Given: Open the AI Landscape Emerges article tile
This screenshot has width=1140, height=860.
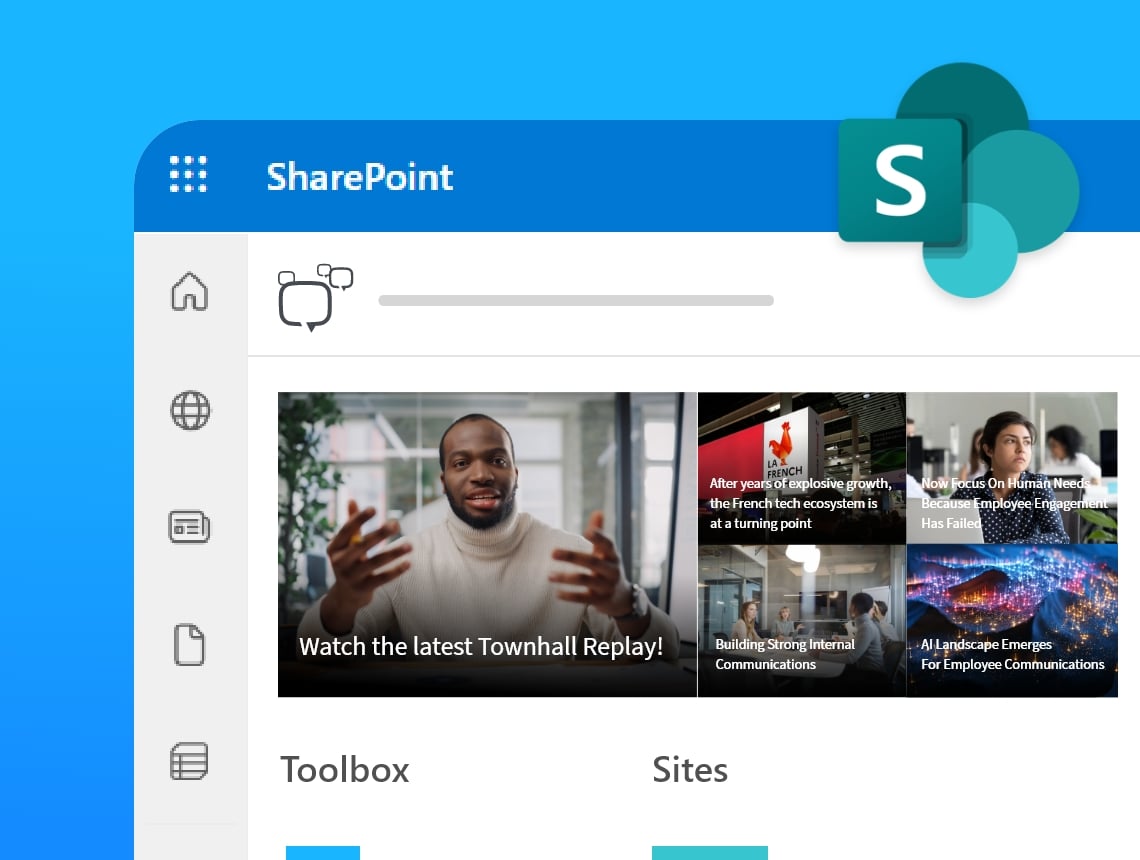Looking at the screenshot, I should click(x=1012, y=621).
